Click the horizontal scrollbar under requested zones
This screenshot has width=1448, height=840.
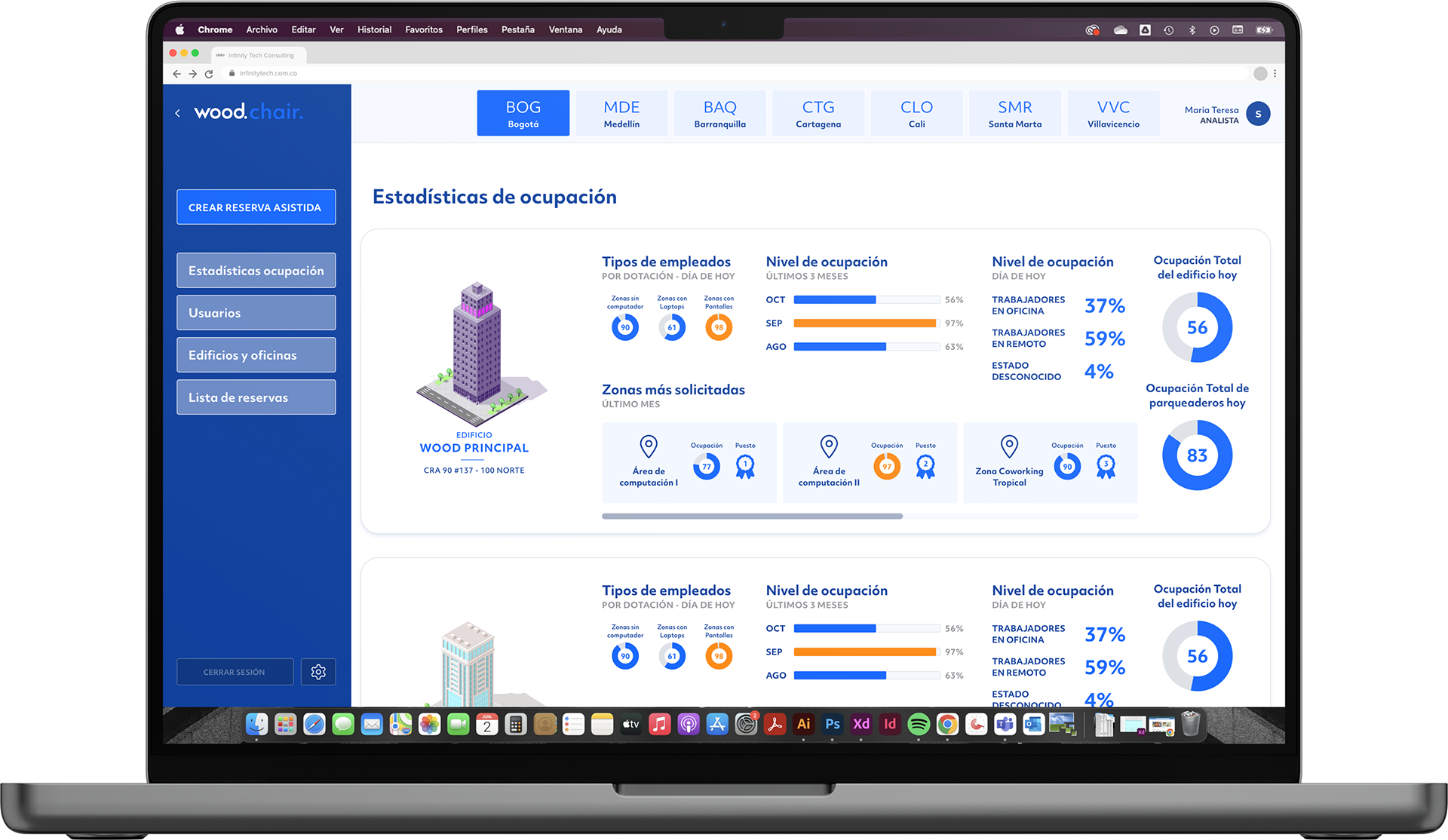pyautogui.click(x=752, y=517)
